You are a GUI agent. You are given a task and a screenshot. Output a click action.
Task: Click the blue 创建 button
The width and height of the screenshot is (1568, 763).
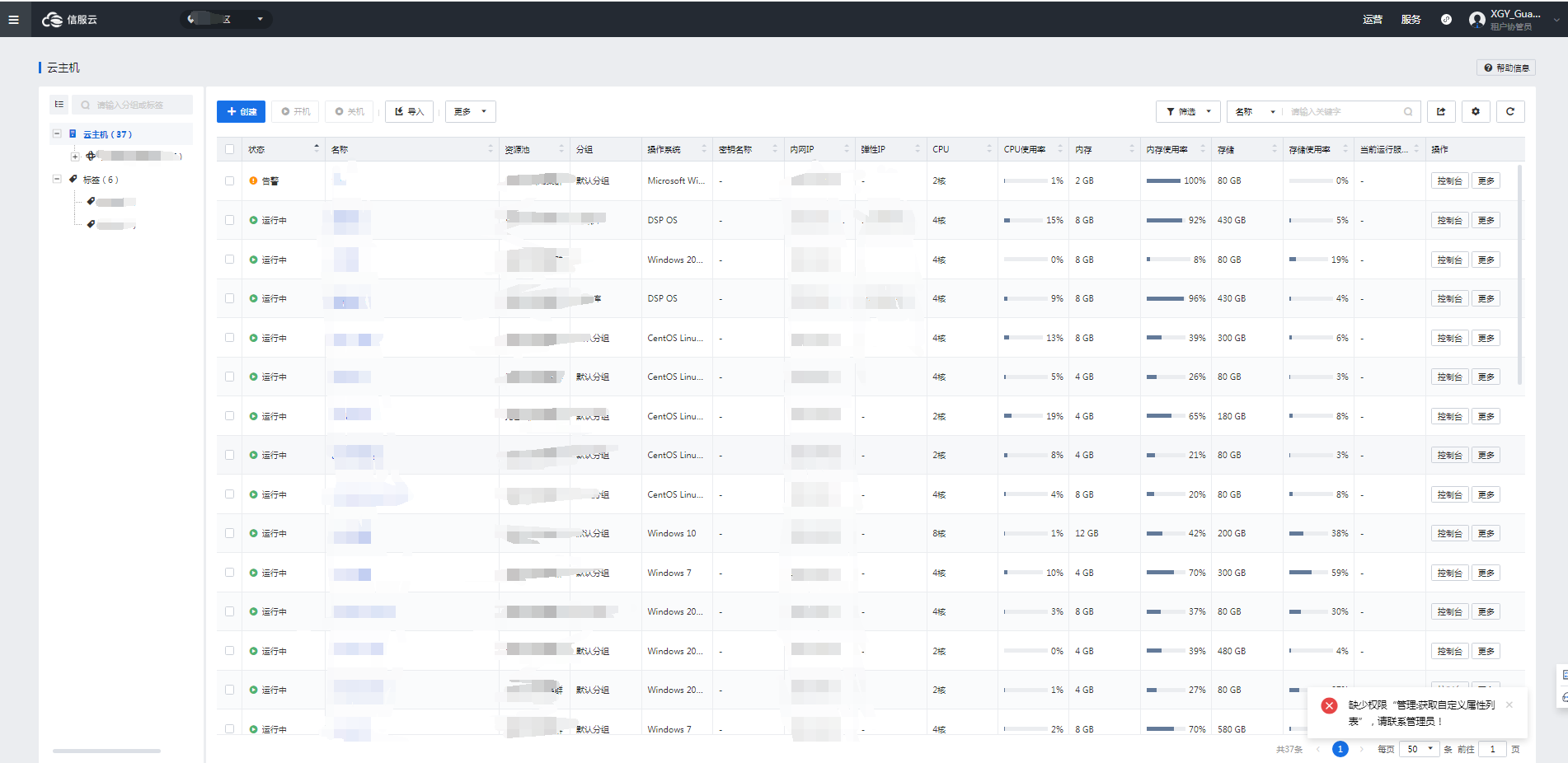point(241,112)
